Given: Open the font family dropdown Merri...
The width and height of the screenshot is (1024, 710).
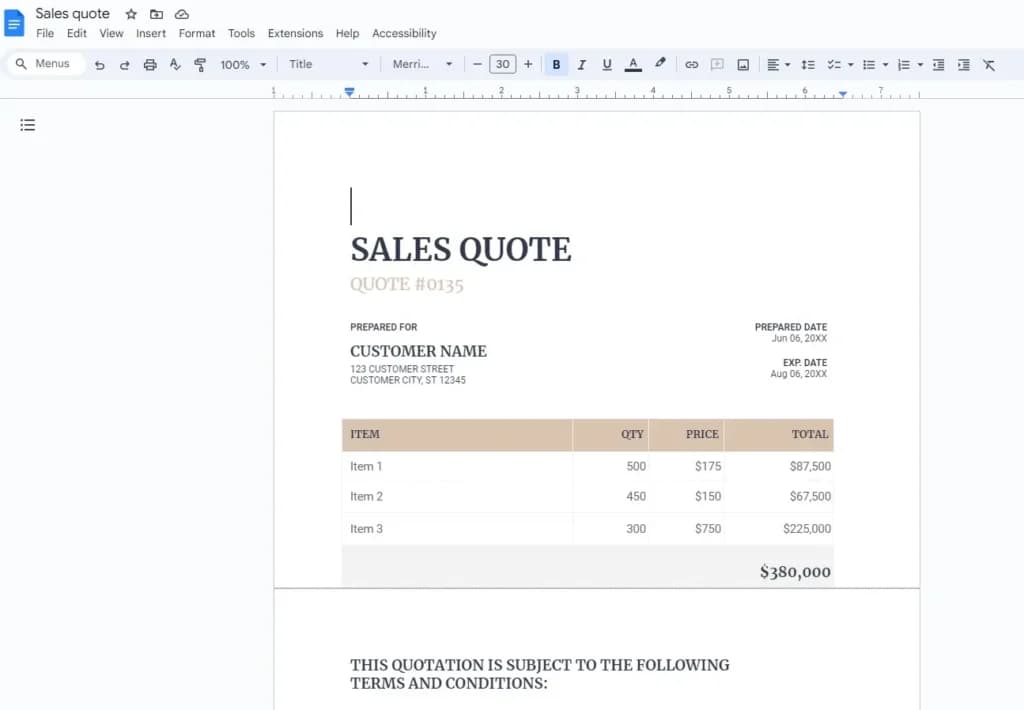Looking at the screenshot, I should pyautogui.click(x=422, y=64).
